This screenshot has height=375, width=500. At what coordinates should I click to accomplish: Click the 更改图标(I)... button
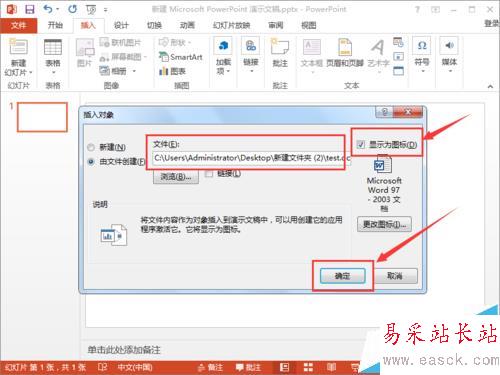coord(384,224)
